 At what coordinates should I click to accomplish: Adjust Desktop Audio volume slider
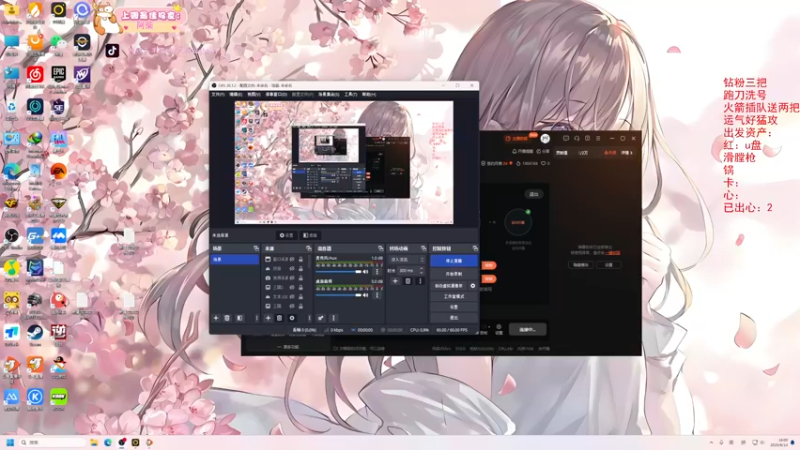(338, 295)
